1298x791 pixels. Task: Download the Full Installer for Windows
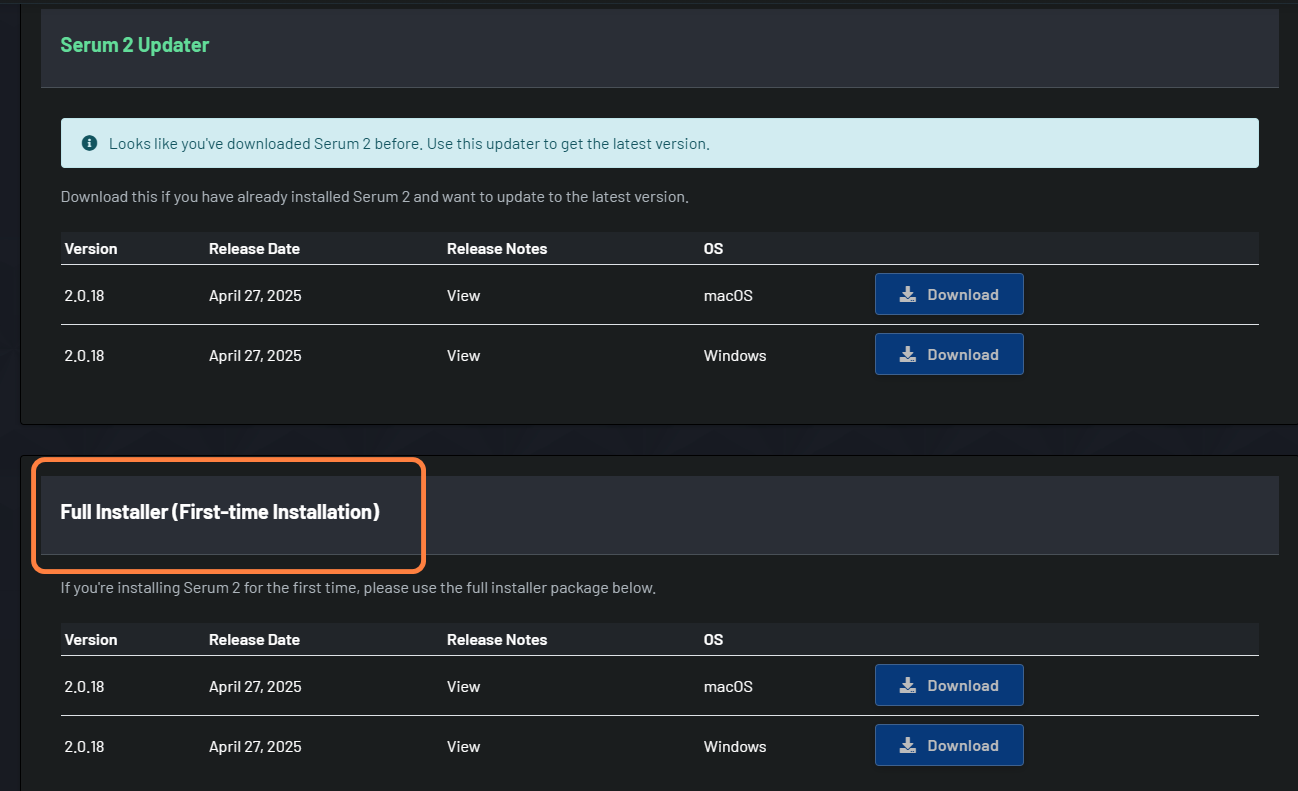tap(949, 745)
